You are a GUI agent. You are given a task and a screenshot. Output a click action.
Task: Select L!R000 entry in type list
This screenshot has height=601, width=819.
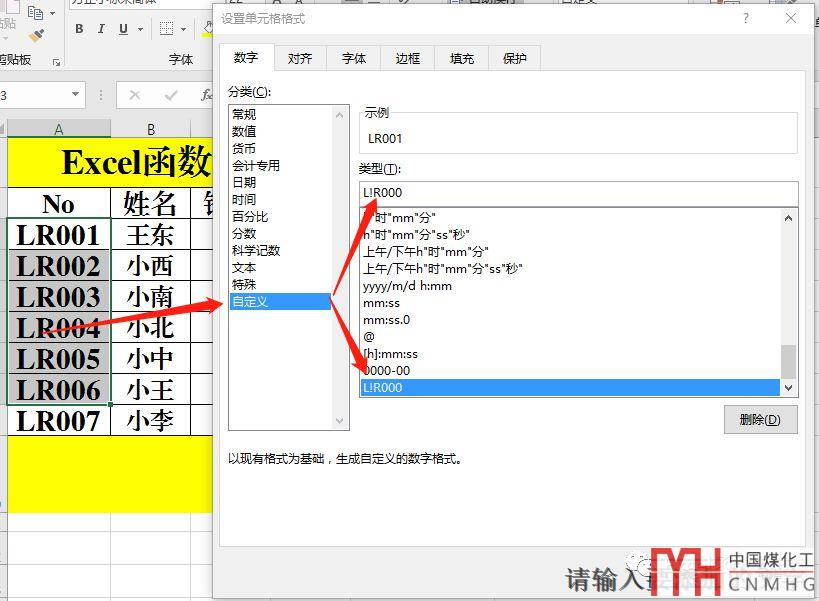point(571,387)
